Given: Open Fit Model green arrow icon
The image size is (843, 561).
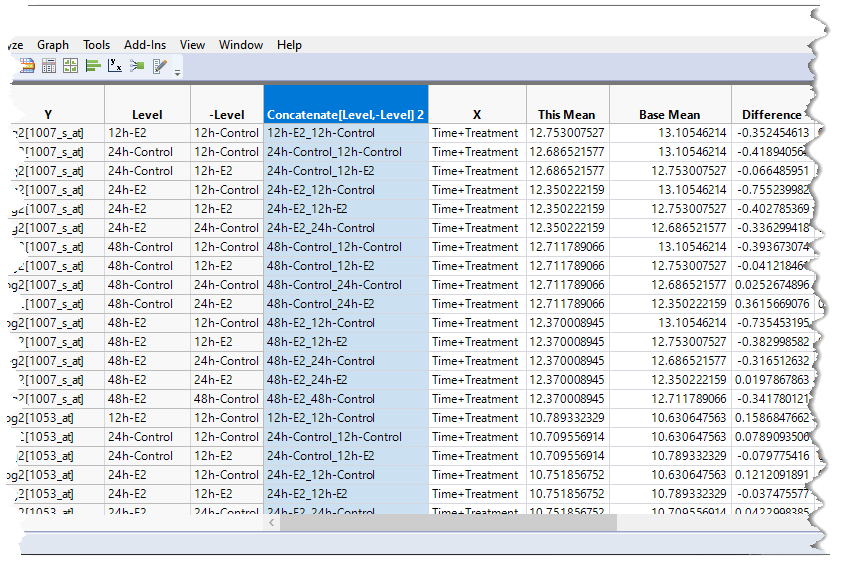Looking at the screenshot, I should click(x=137, y=67).
